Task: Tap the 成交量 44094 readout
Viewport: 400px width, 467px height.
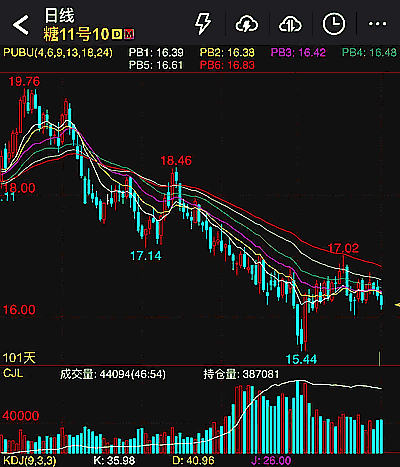Action: tap(113, 374)
